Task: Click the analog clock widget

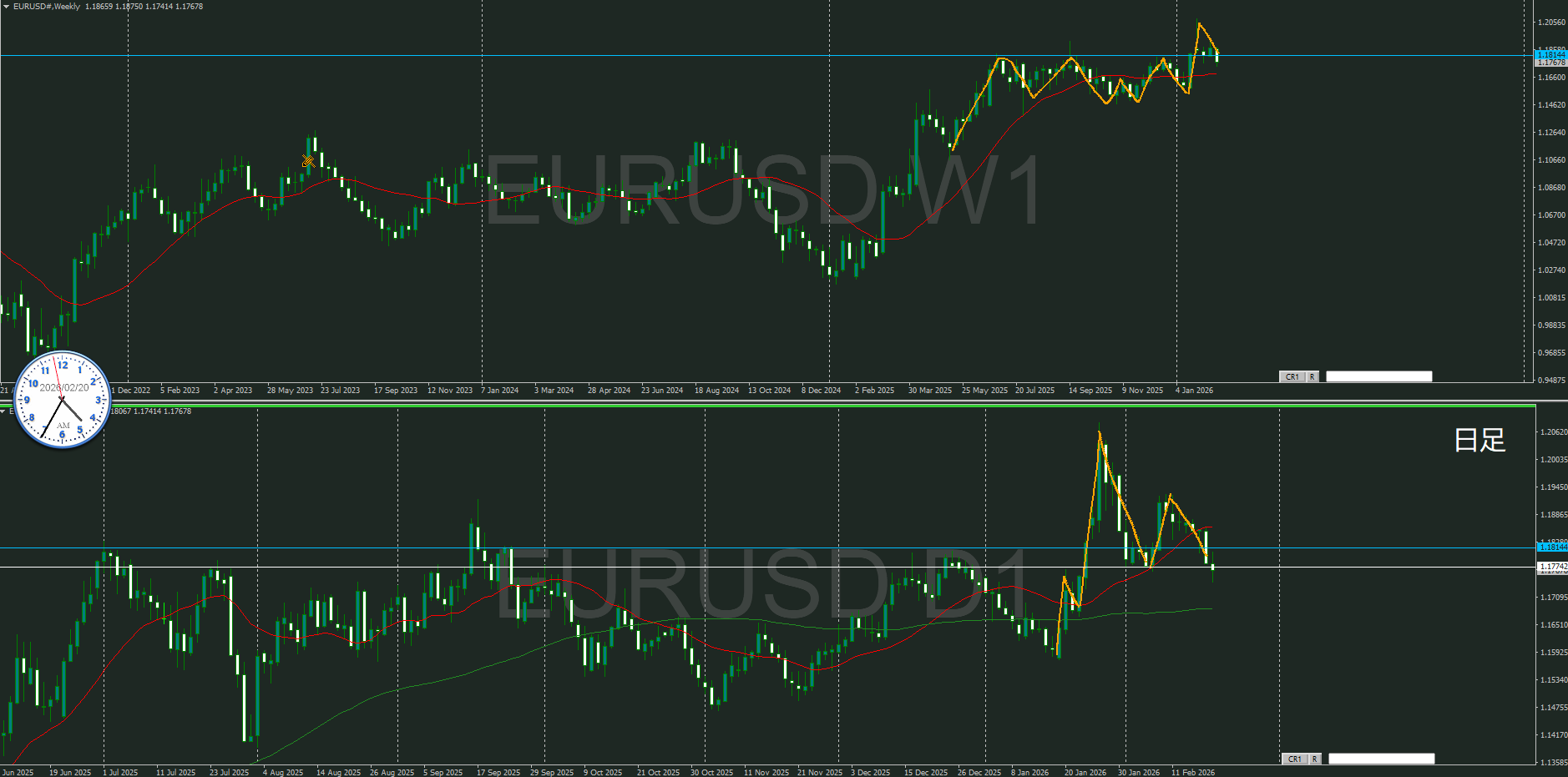Action: click(x=63, y=400)
